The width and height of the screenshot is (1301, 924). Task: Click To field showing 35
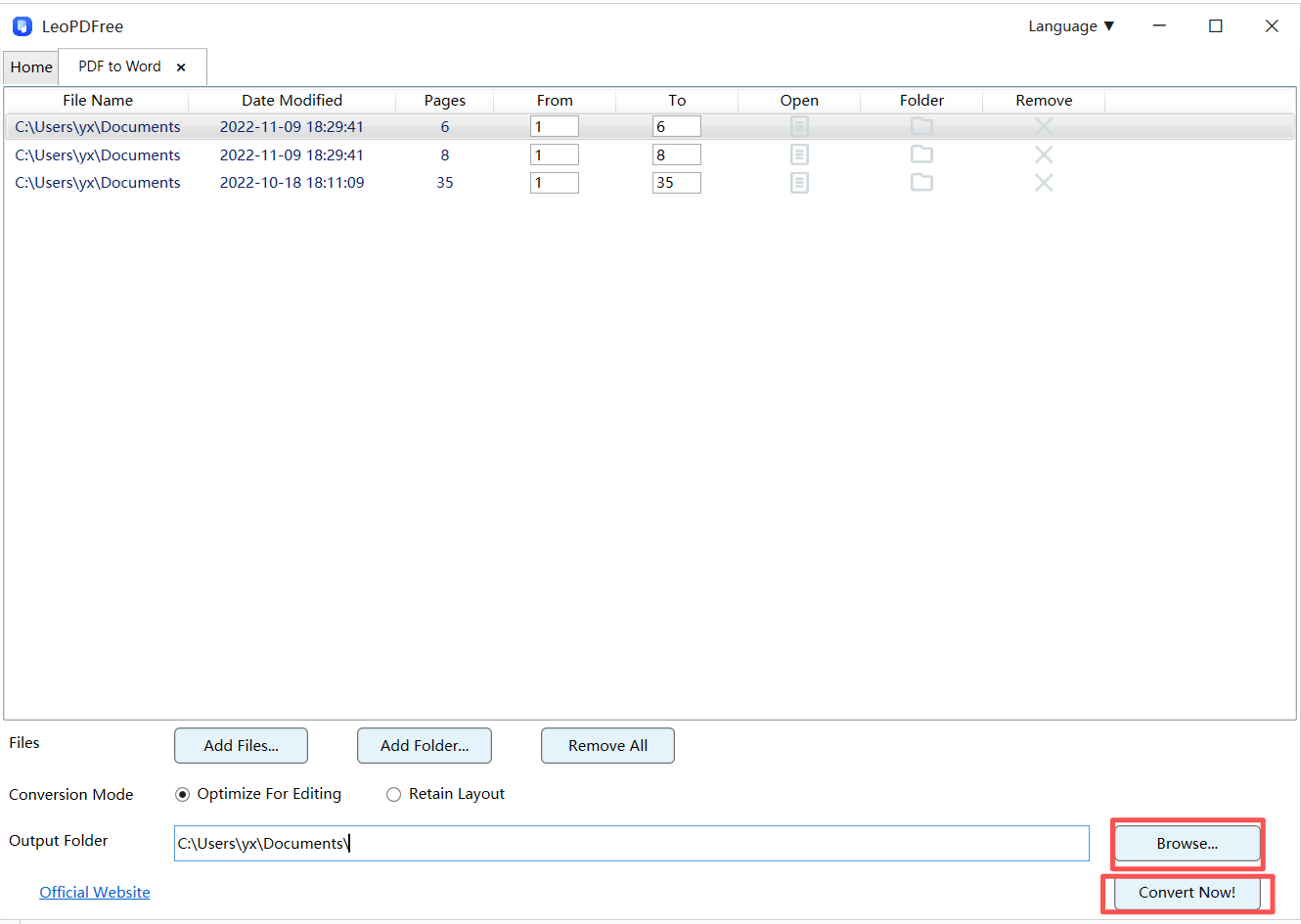[677, 183]
